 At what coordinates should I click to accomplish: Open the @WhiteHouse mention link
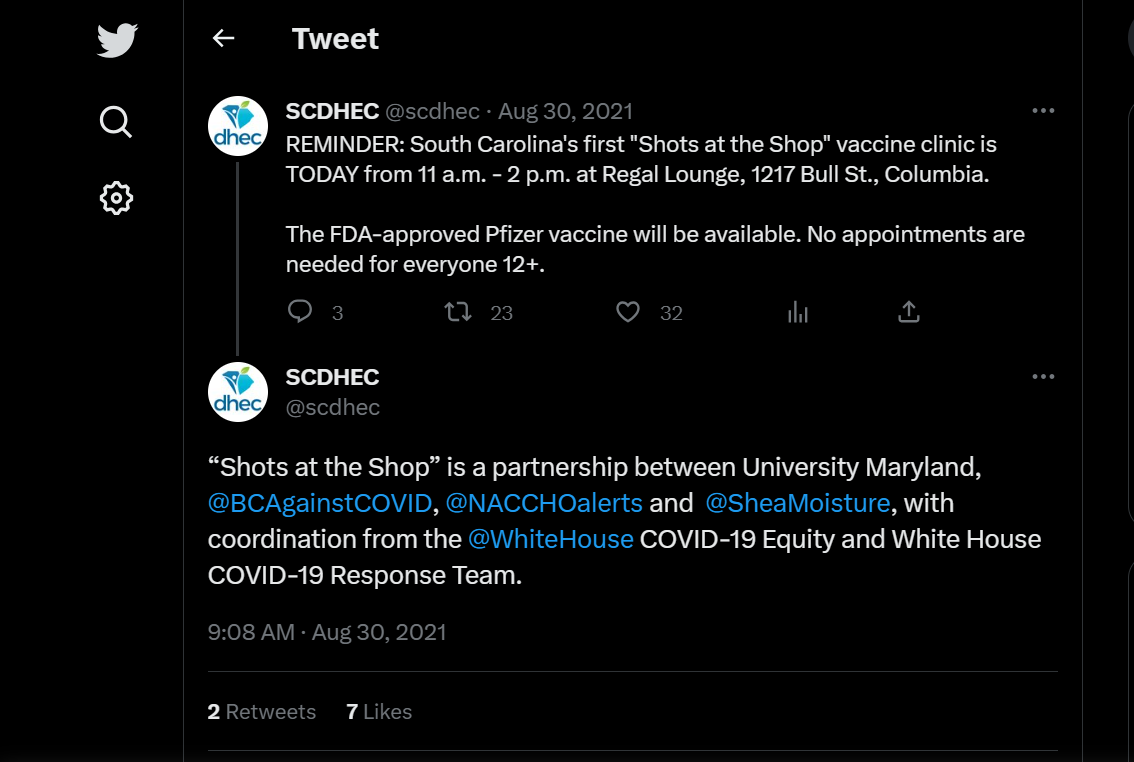click(551, 539)
